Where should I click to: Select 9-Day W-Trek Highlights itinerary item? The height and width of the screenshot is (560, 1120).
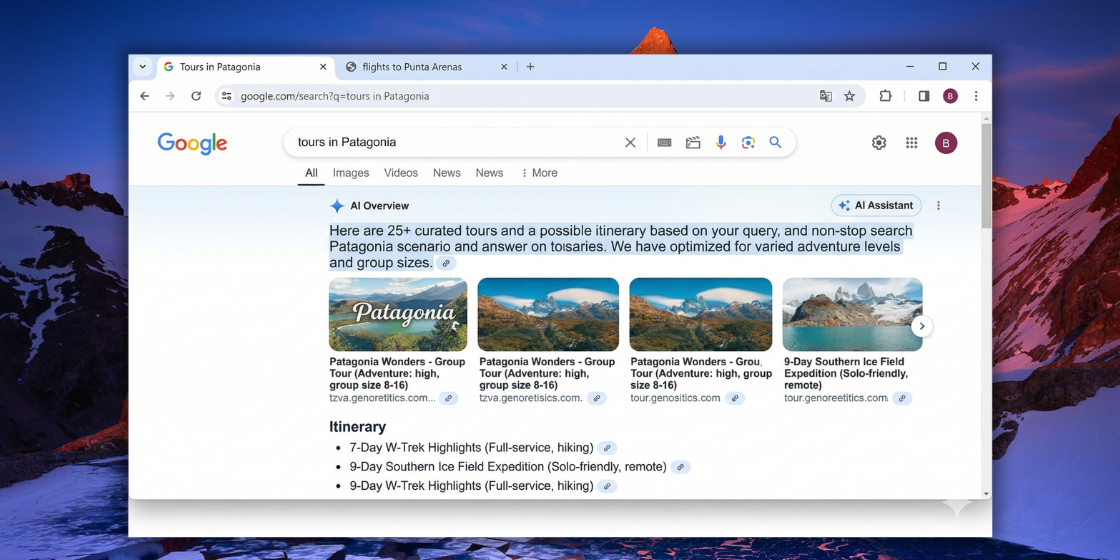(x=471, y=486)
